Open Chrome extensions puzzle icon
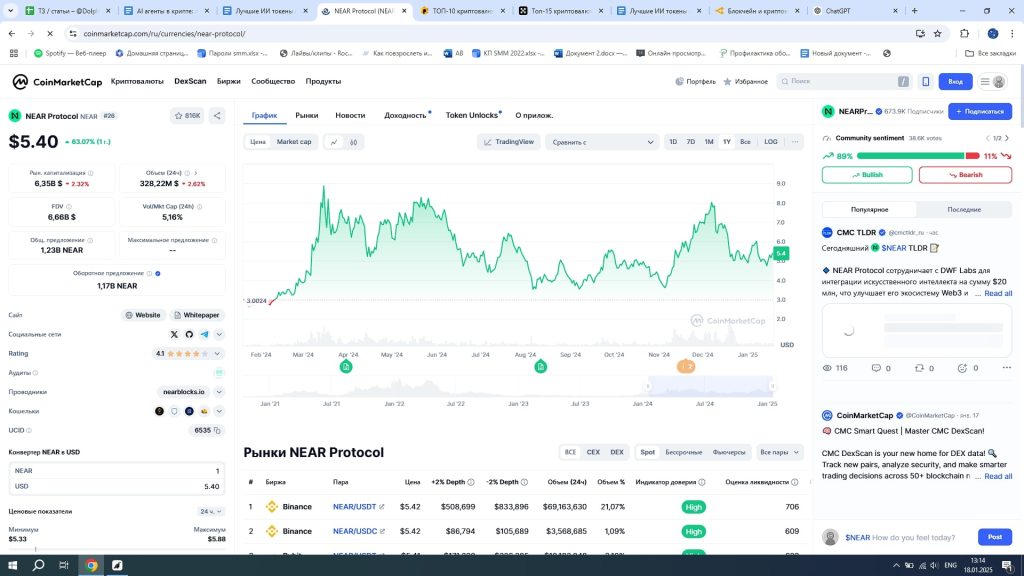This screenshot has width=1024, height=576. tap(965, 33)
